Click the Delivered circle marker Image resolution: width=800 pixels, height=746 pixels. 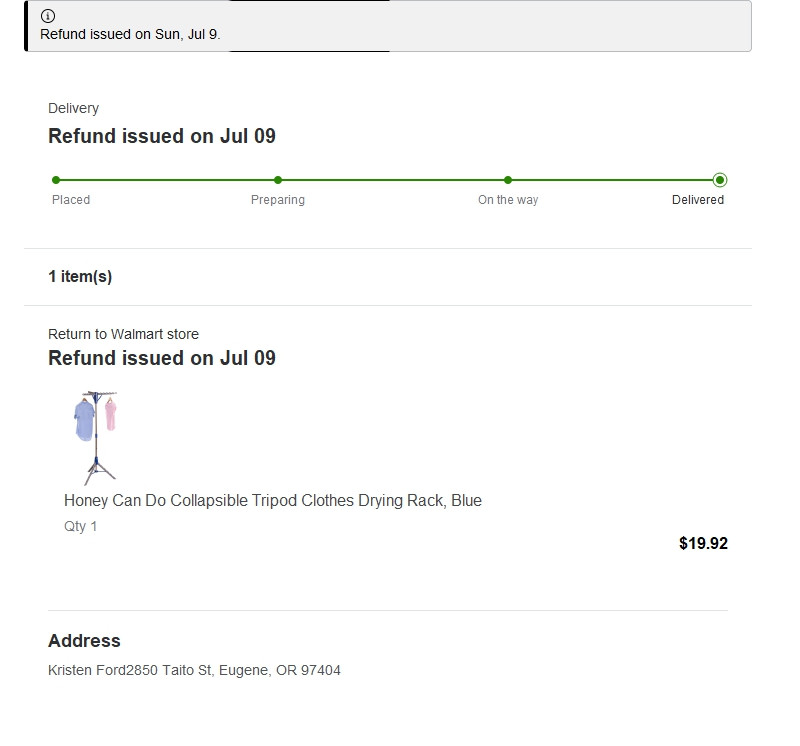[719, 180]
